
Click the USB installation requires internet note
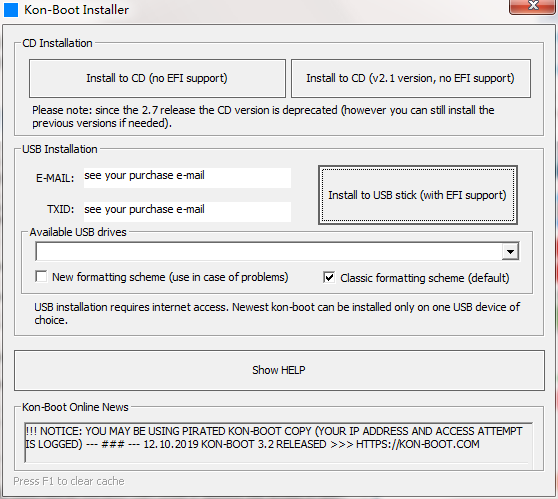coord(277,313)
